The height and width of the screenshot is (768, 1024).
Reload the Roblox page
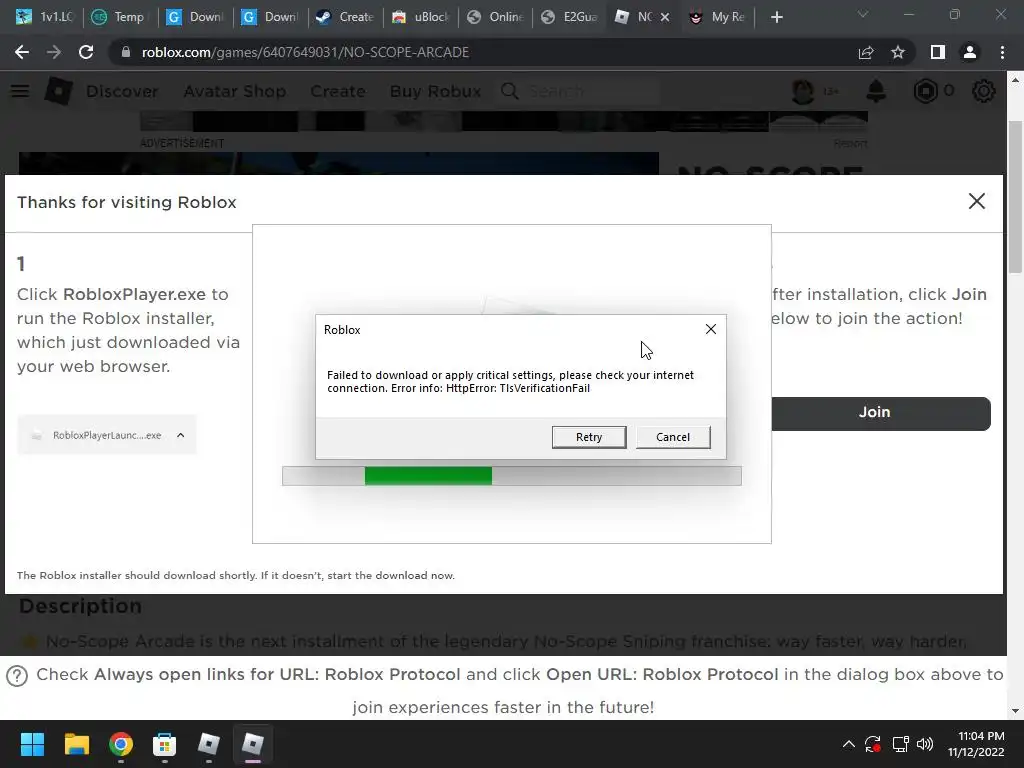pyautogui.click(x=86, y=52)
